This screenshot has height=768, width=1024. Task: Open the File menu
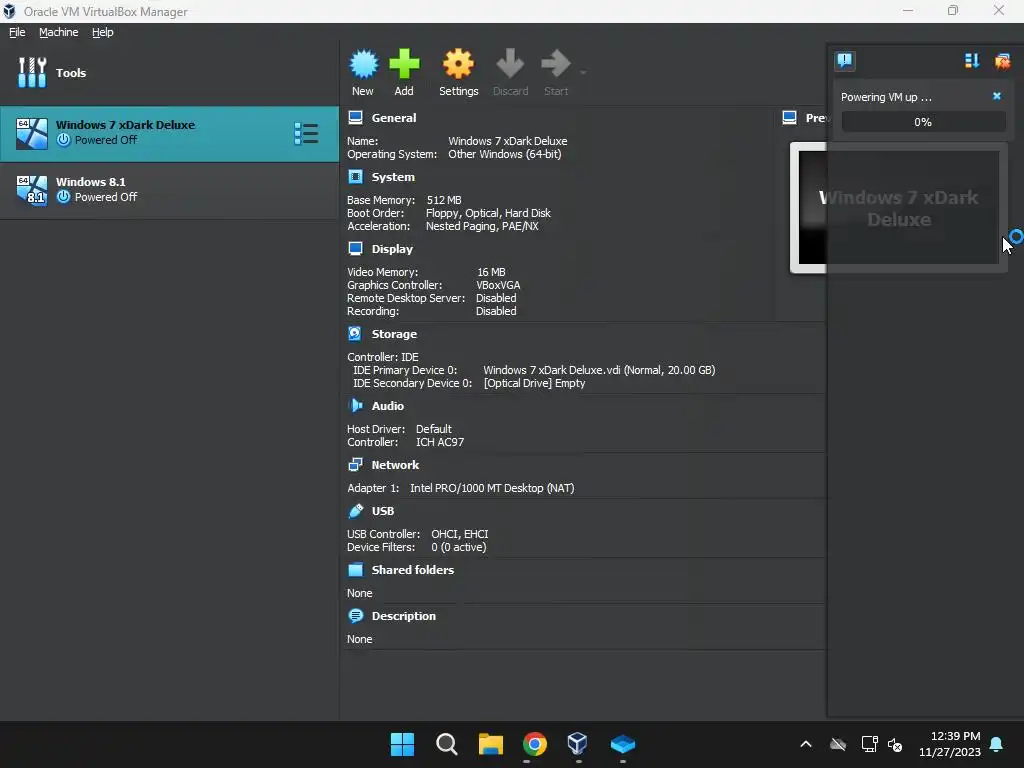tap(17, 32)
